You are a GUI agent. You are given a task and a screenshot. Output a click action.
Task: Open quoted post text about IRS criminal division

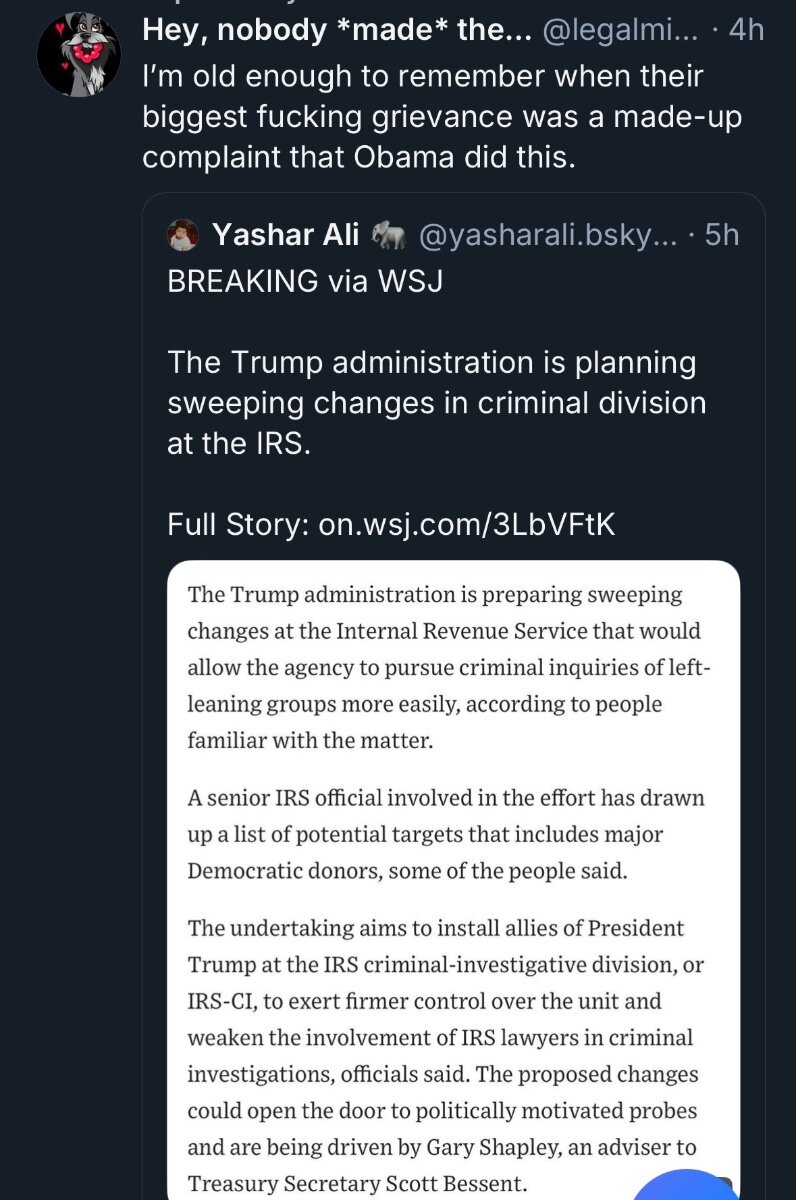point(437,402)
